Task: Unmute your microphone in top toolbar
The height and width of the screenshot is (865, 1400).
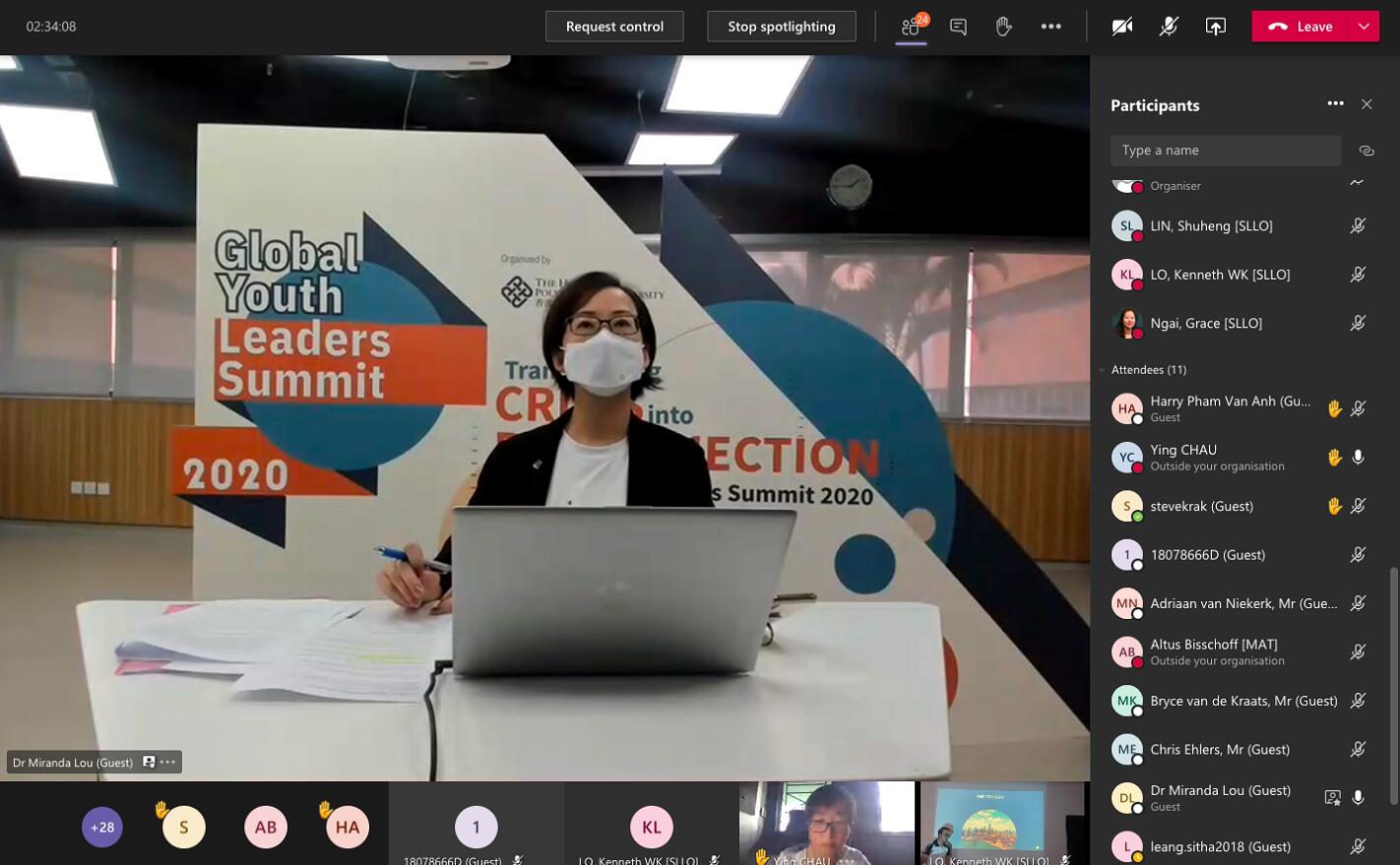Action: (x=1169, y=27)
